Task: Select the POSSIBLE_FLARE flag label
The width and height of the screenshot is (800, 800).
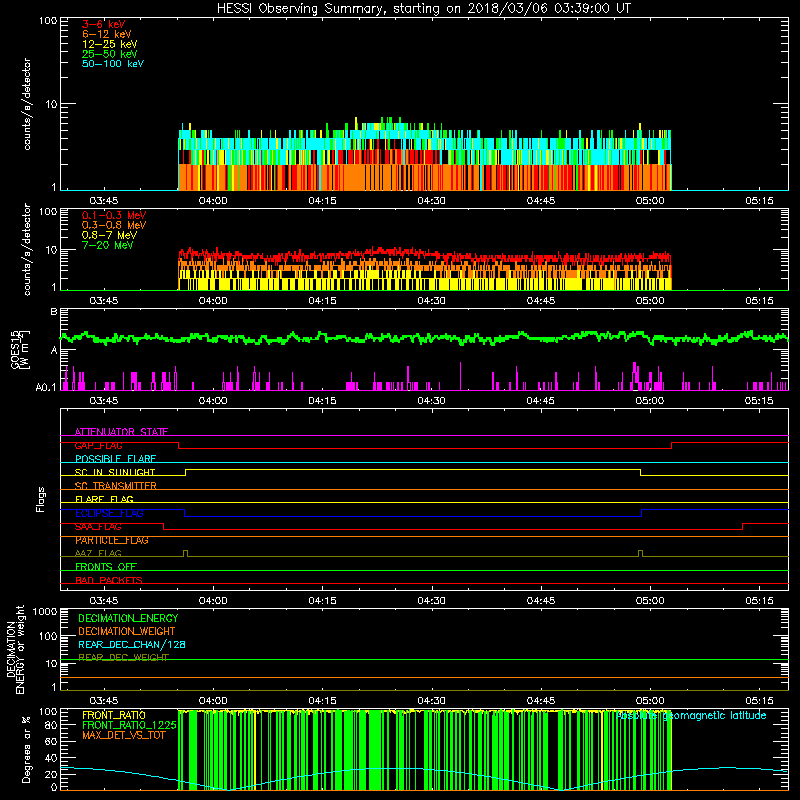Action: 115,459
